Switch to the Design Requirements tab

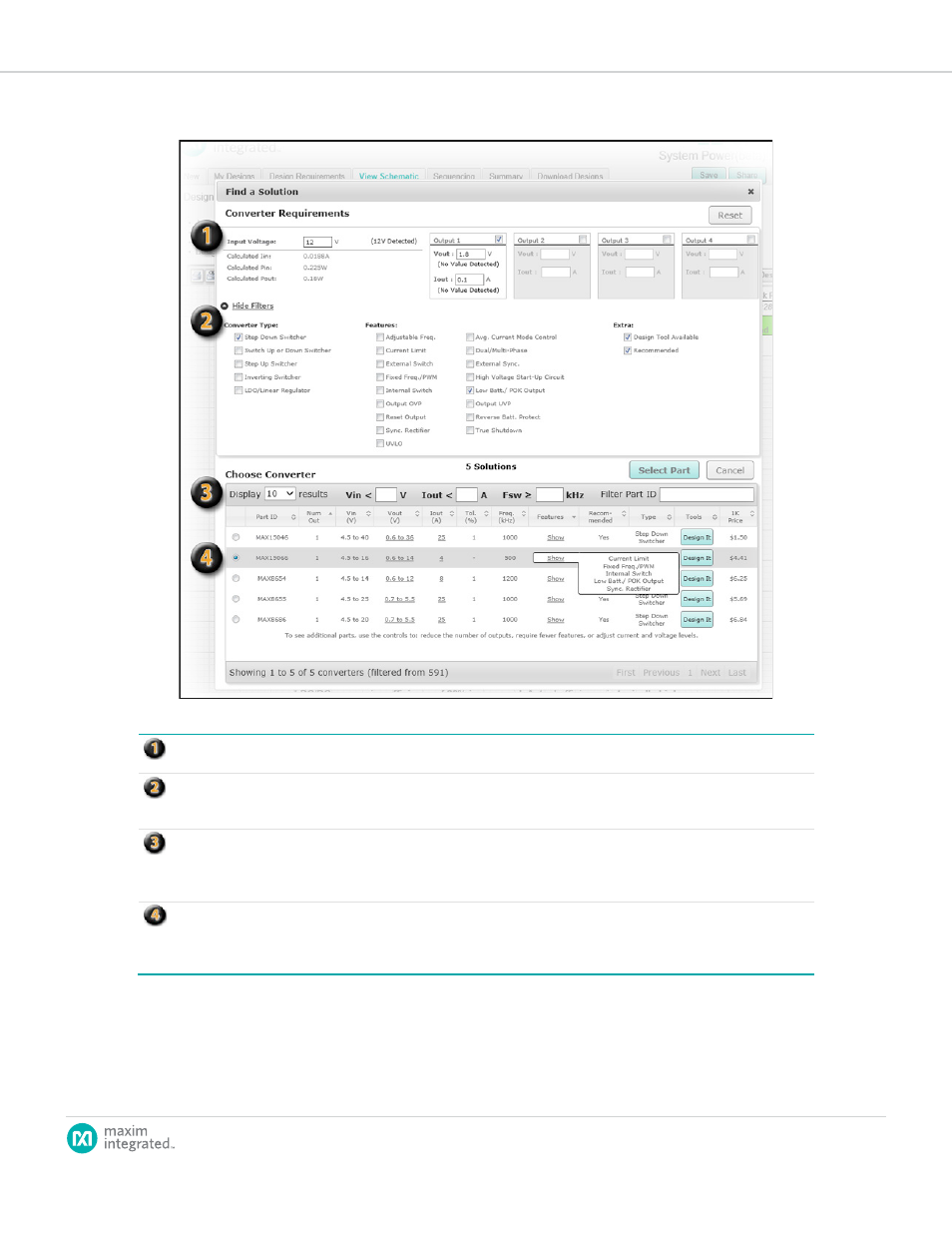(x=307, y=176)
